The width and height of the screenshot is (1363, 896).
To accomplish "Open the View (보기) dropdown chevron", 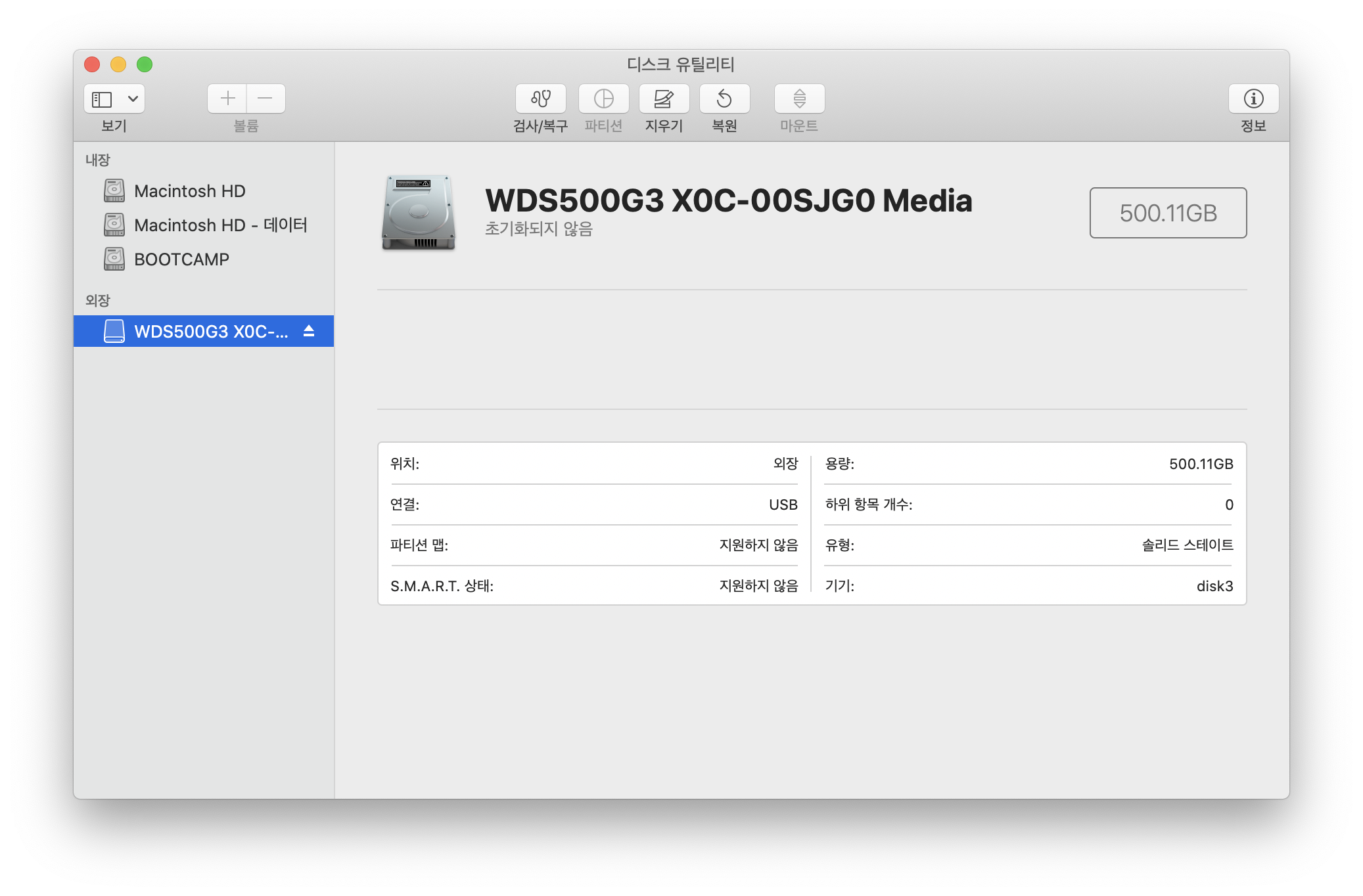I will [133, 99].
